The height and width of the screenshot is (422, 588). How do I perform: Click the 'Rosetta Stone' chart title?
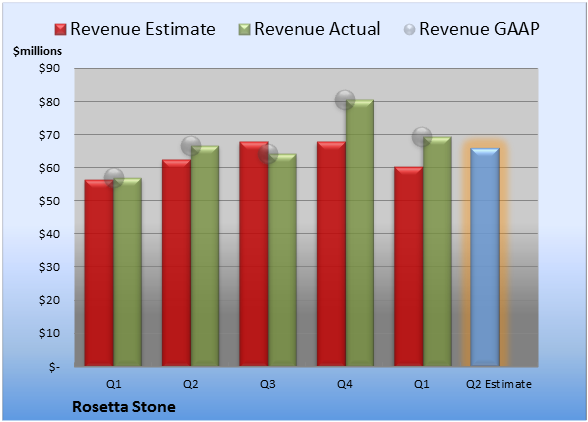(x=124, y=407)
